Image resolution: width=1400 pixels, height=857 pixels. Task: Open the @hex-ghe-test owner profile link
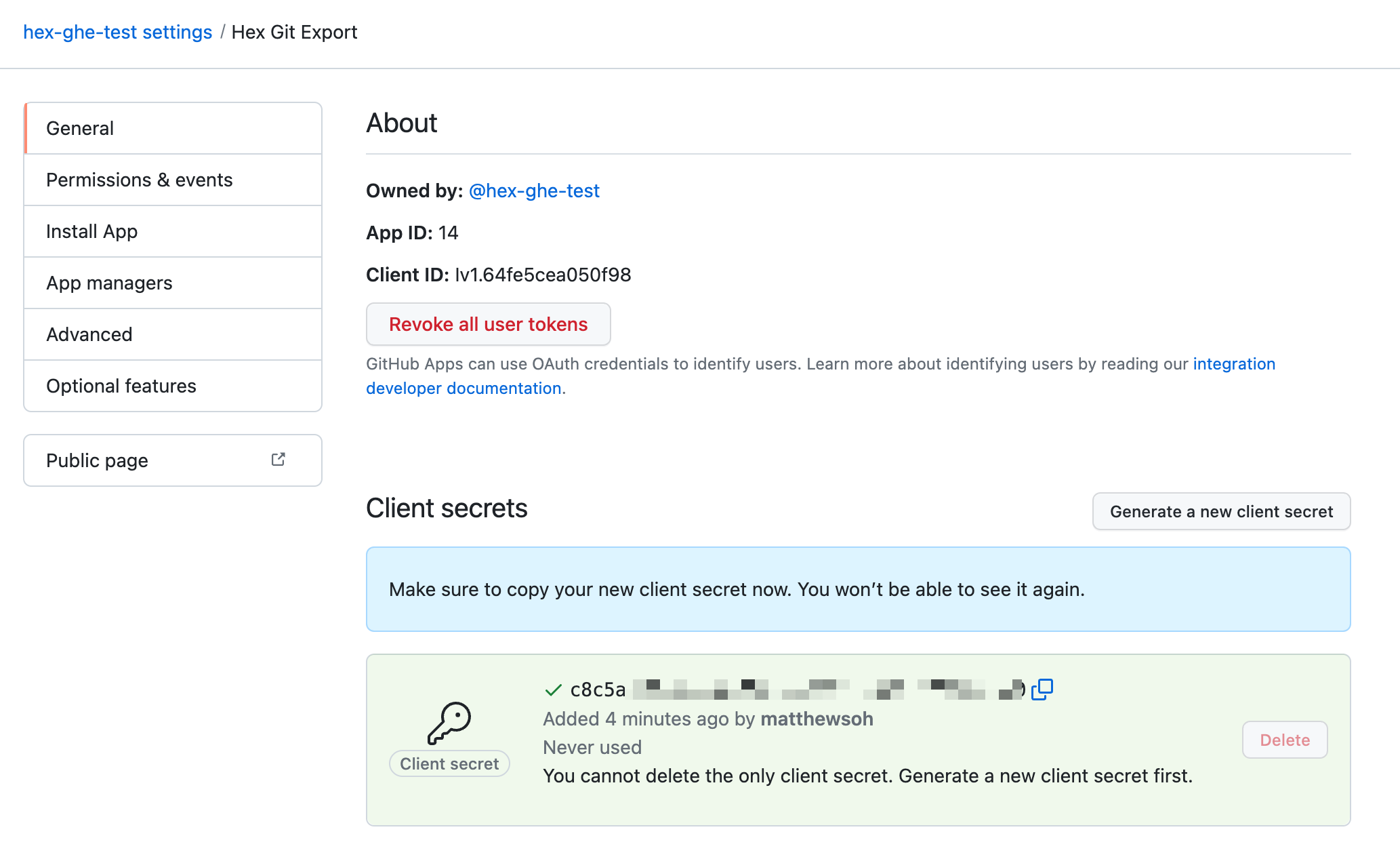pyautogui.click(x=534, y=191)
